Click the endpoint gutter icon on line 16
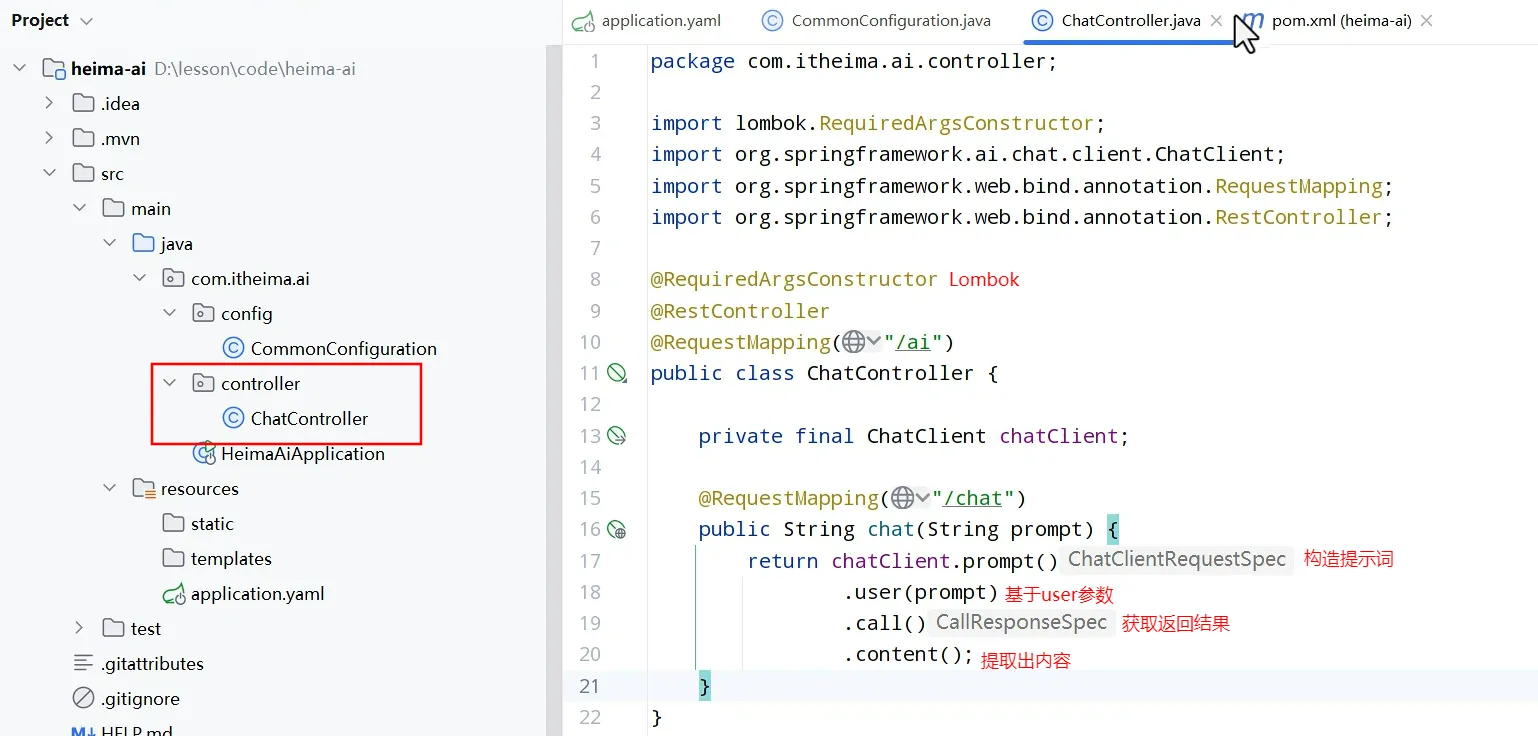Screen dimensions: 1538x736 point(618,530)
